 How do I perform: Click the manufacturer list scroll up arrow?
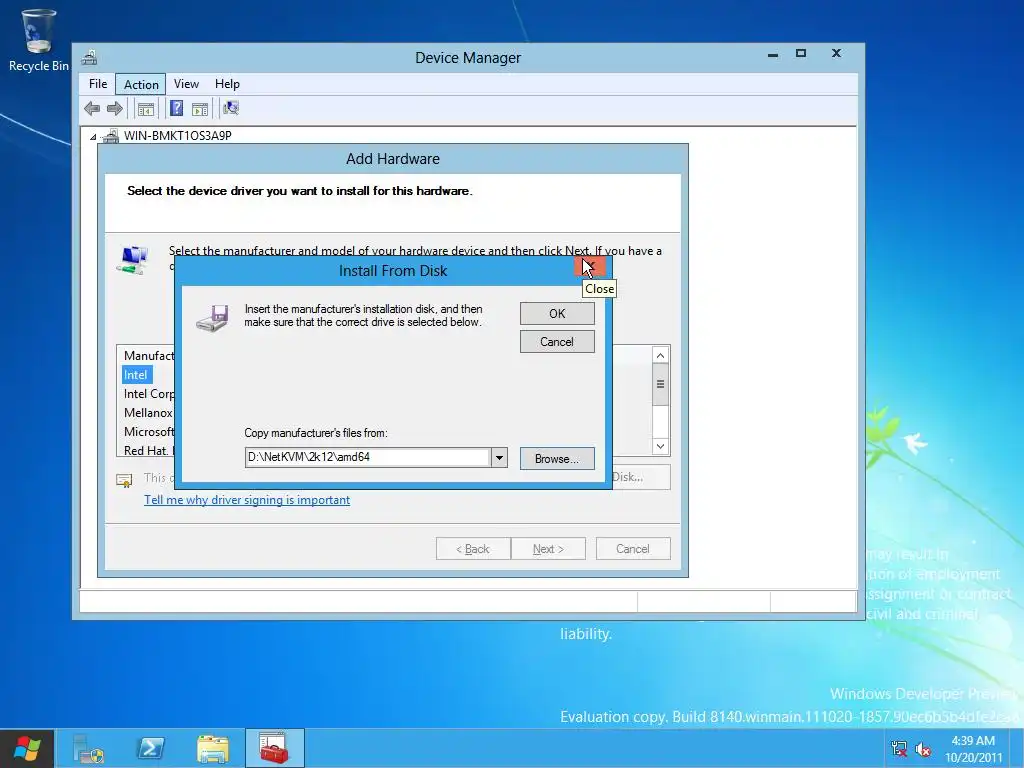660,355
